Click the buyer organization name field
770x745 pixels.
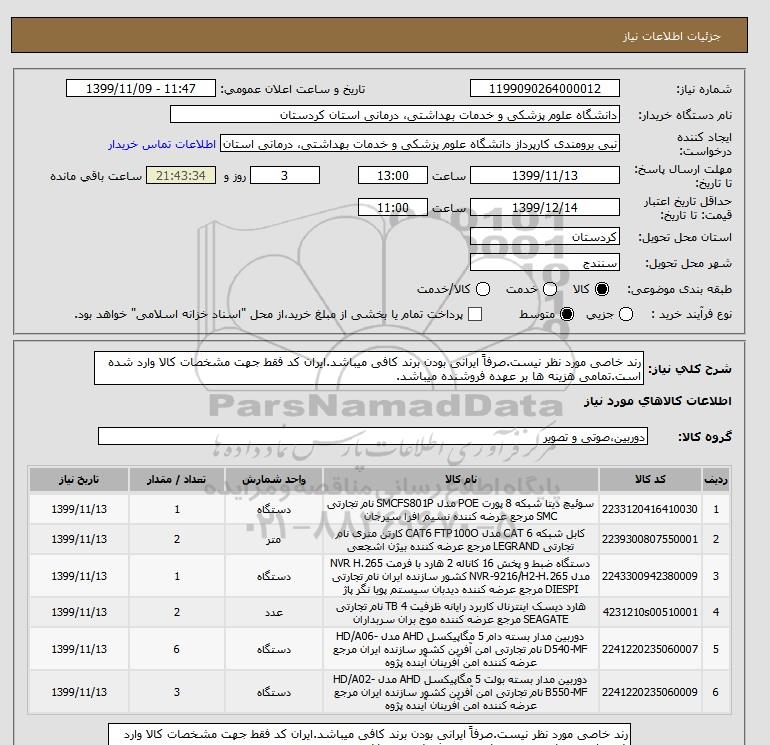(x=395, y=114)
